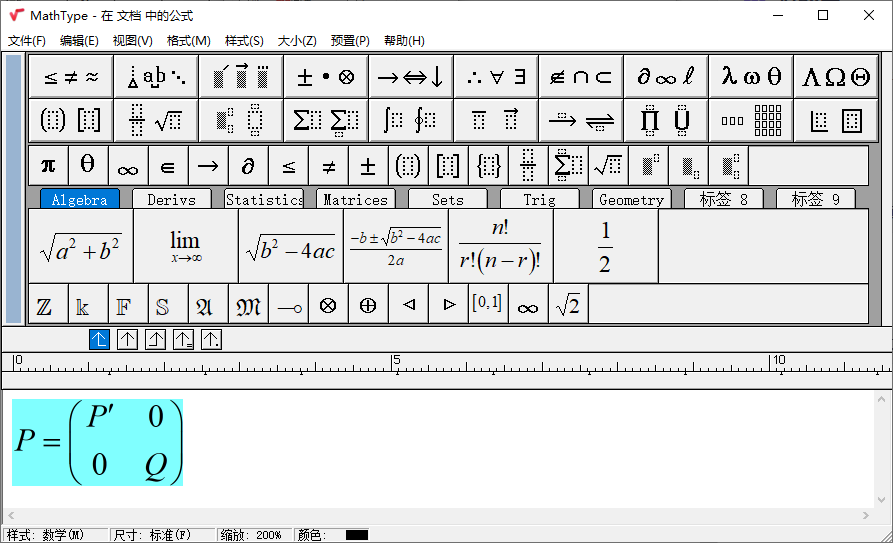Open the 样式(S) menu
This screenshot has height=543, width=893.
tap(244, 41)
